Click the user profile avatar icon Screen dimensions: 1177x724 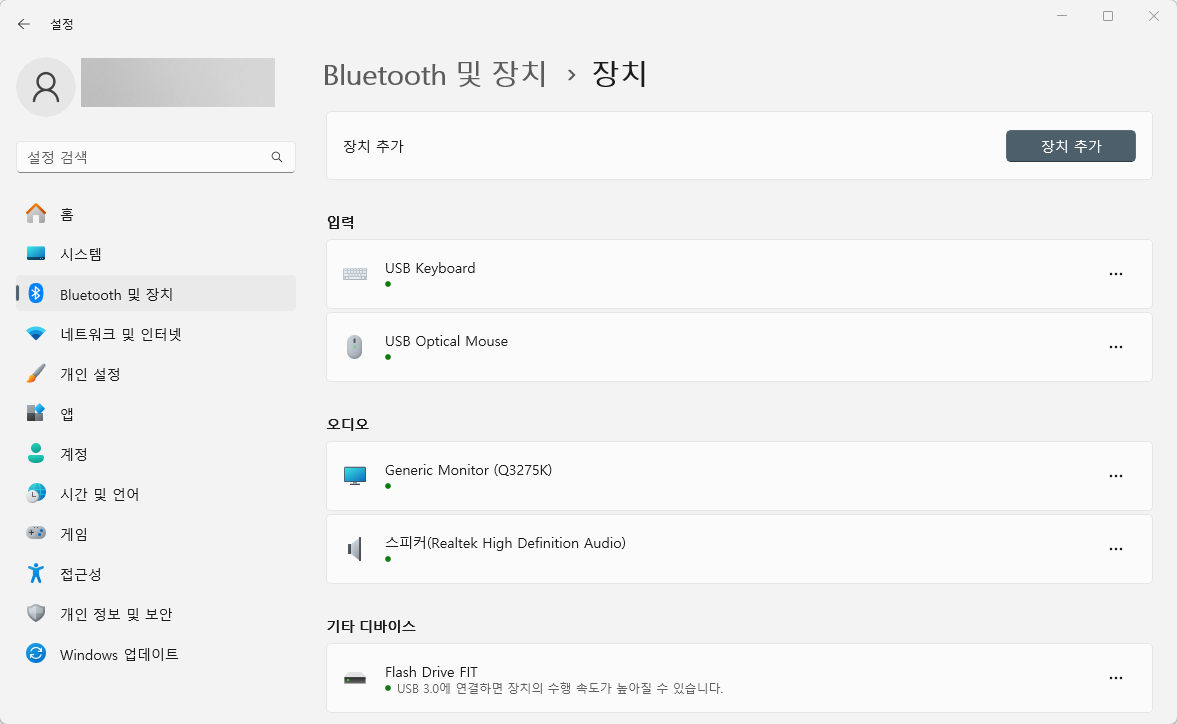click(46, 87)
